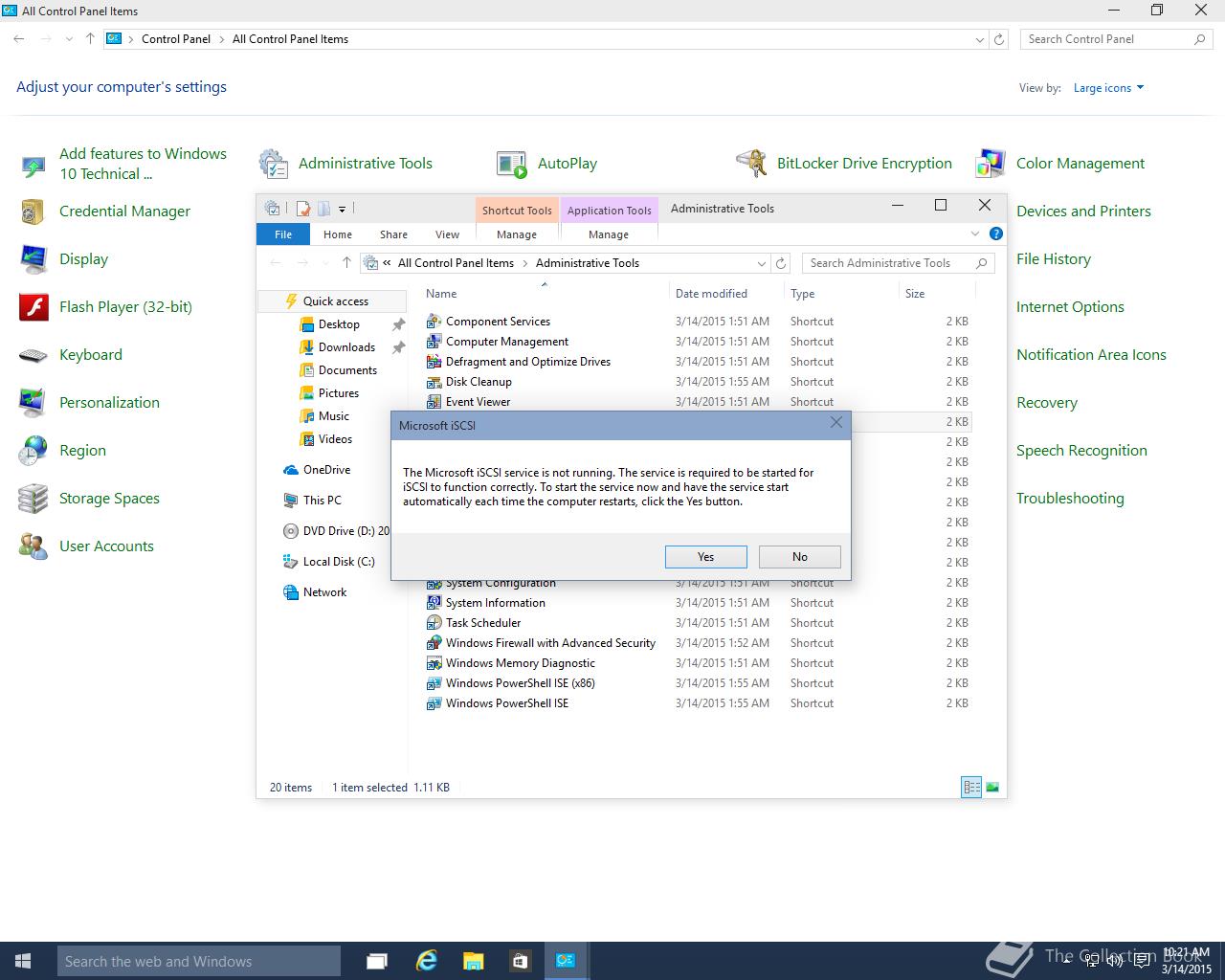Click No in the Microsoft iSCSI dialog

click(800, 557)
